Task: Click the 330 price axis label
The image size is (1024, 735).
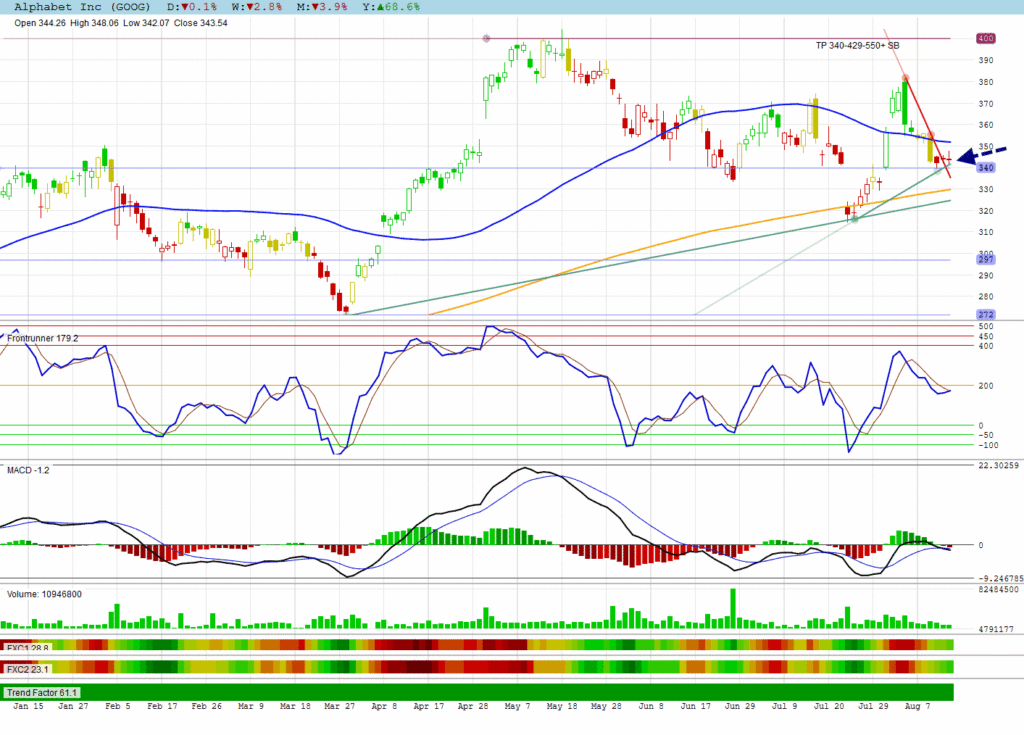Action: 985,189
